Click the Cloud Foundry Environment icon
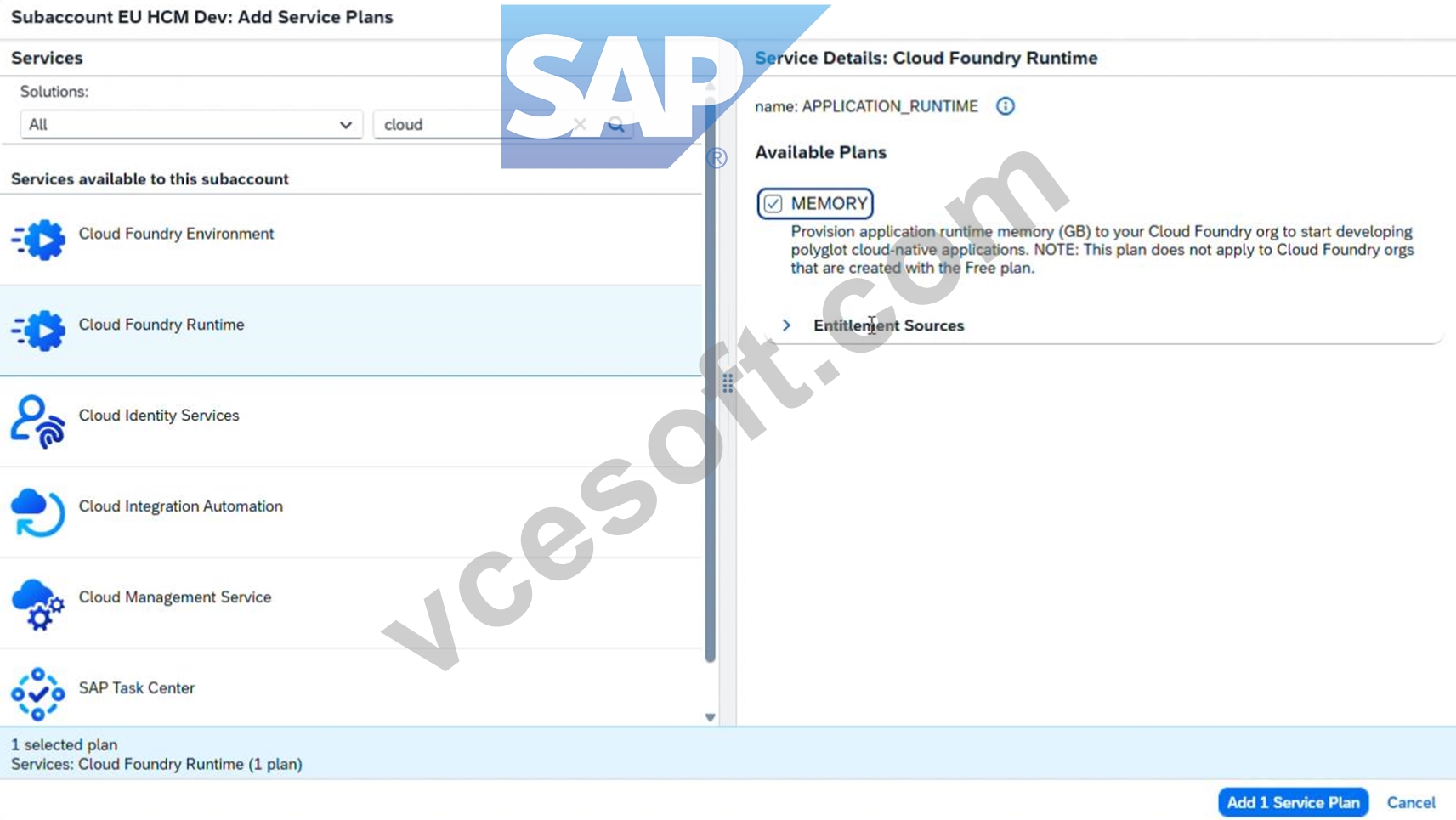The width and height of the screenshot is (1456, 820). click(38, 240)
